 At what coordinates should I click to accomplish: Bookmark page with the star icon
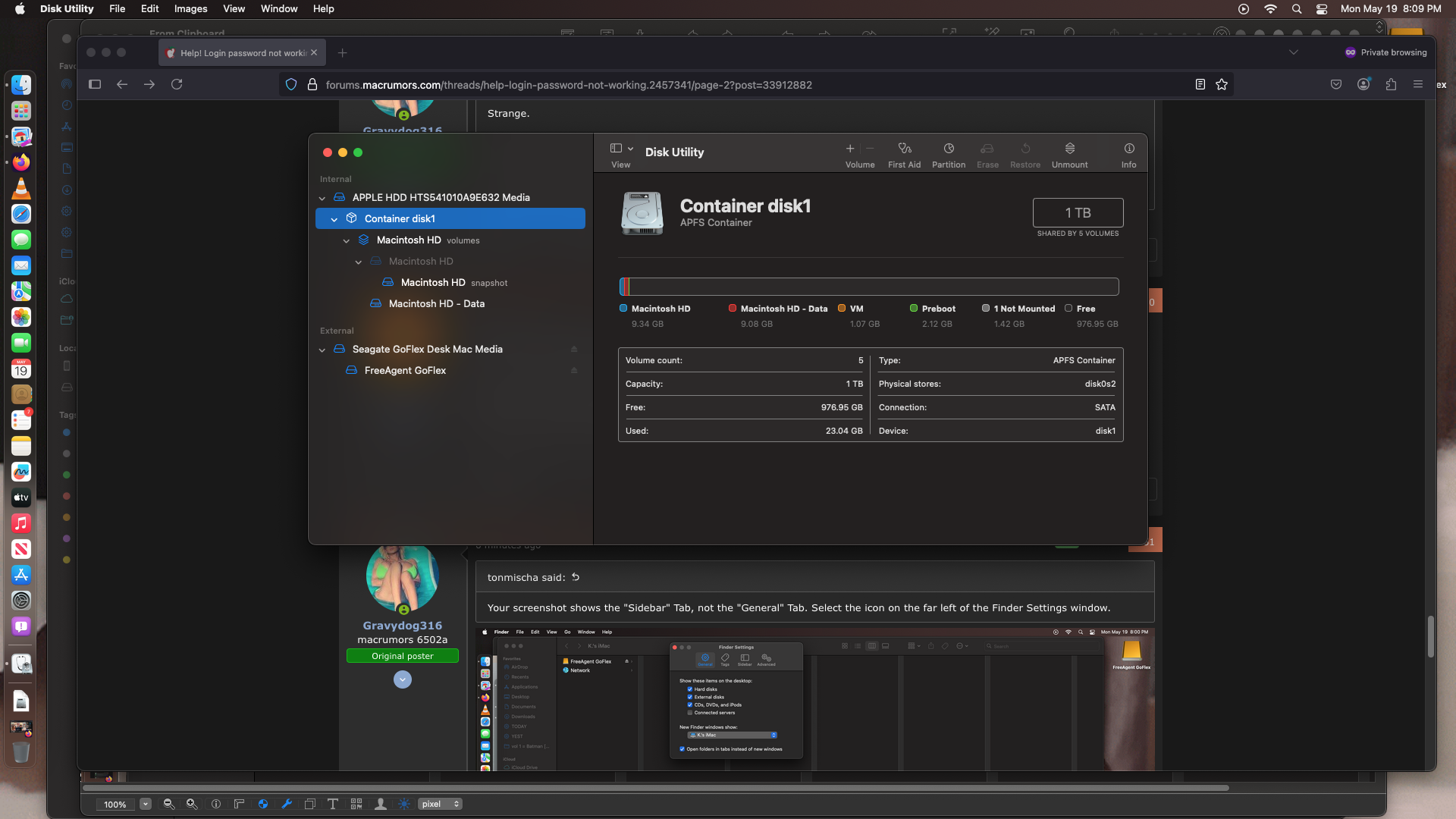tap(1221, 85)
